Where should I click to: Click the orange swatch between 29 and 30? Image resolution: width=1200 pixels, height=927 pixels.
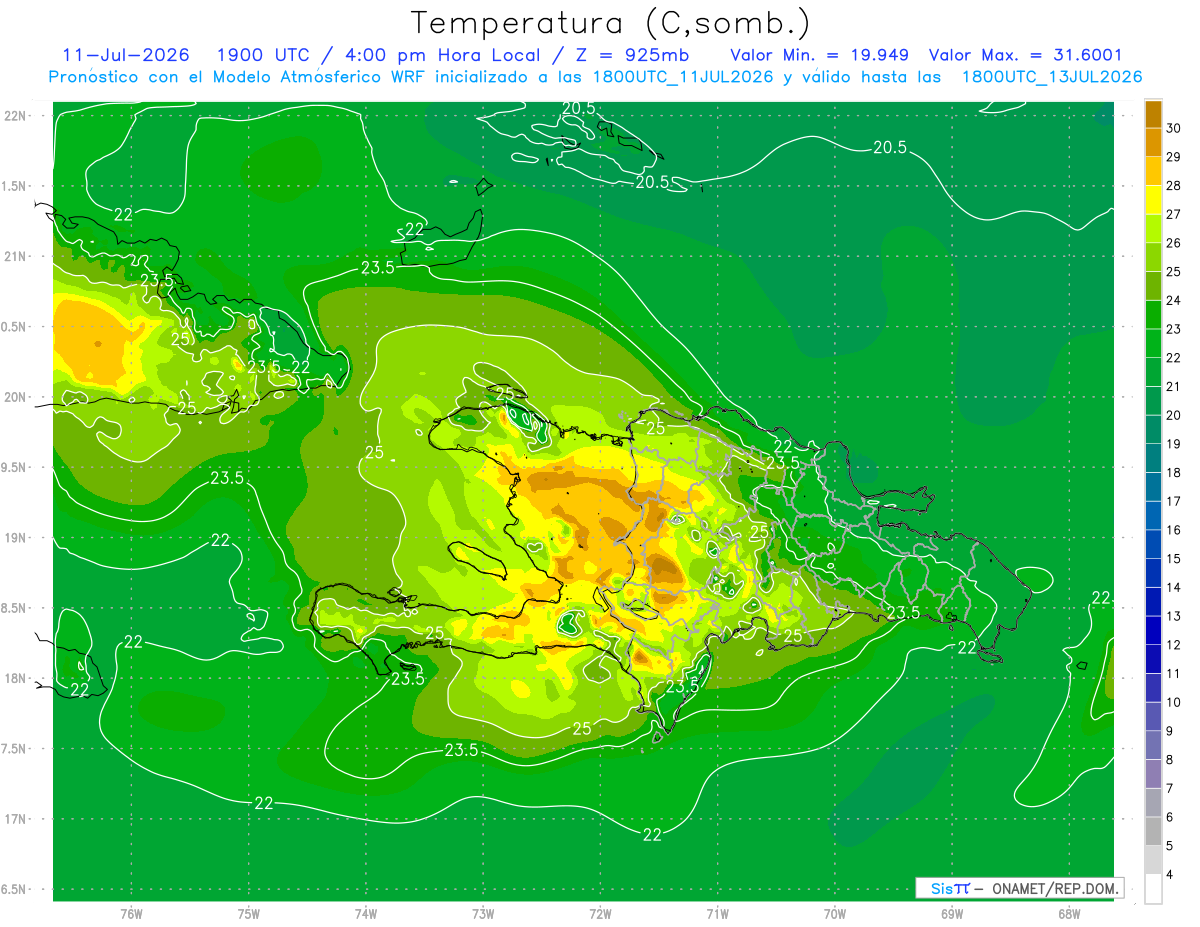(x=1153, y=143)
